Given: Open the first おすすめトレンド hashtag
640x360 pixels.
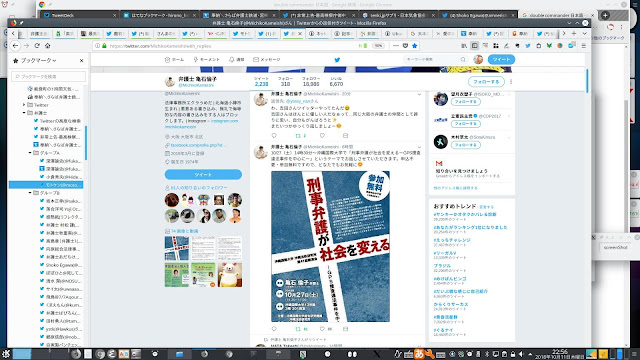Looking at the screenshot, I should click(464, 214).
